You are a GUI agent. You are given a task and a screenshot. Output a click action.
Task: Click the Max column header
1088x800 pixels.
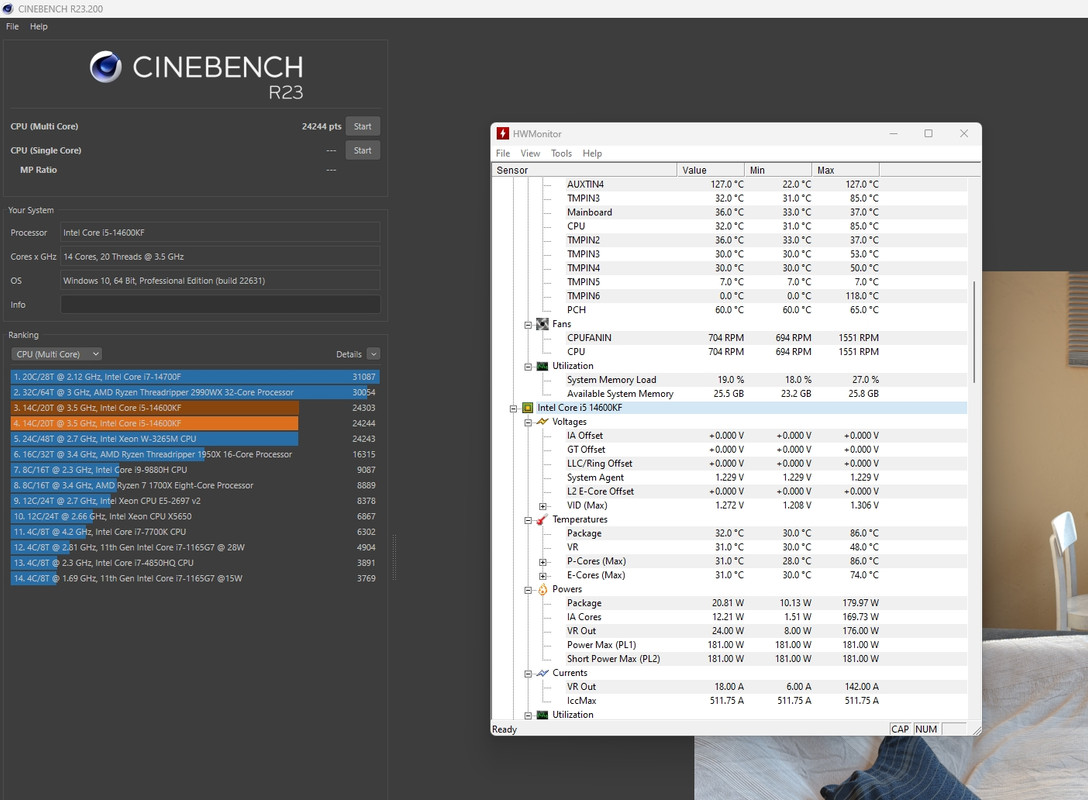pyautogui.click(x=845, y=170)
